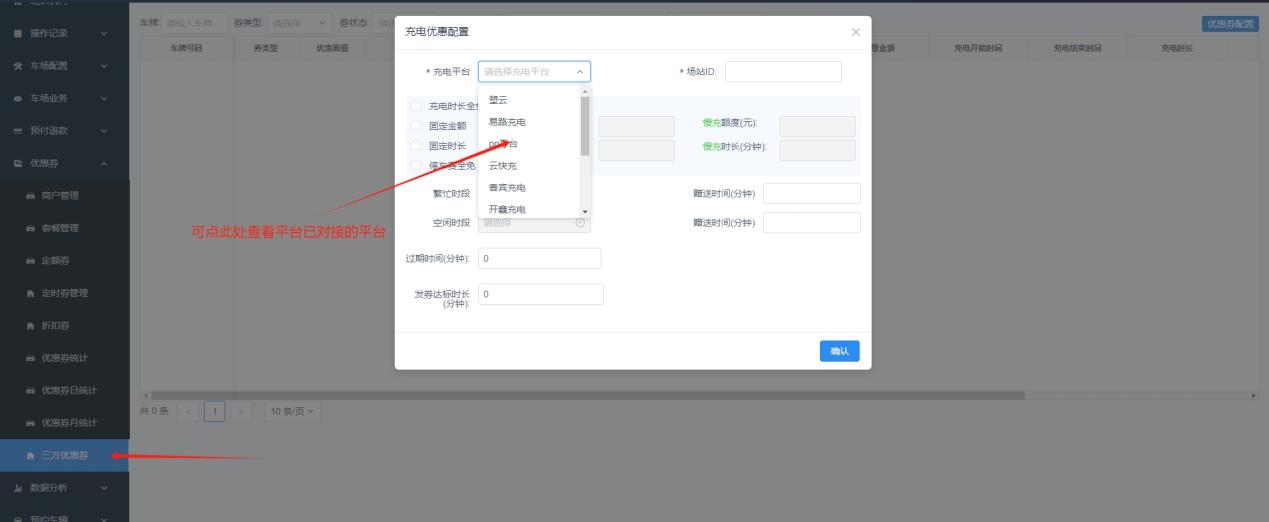
Task: Choose 易路充电 from platform list
Action: (529, 122)
